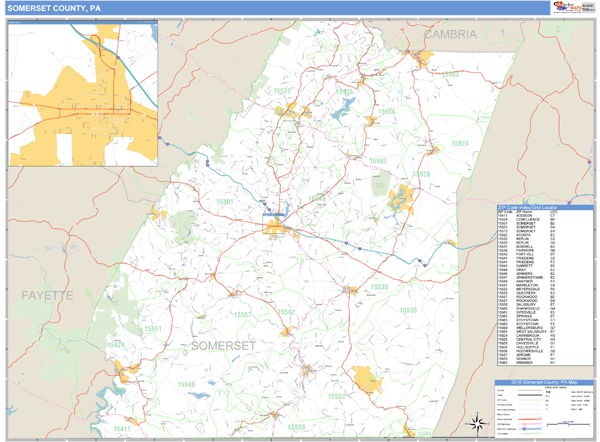Click ZIP code label 15542
This screenshot has width=600, height=442.
pyautogui.click(x=286, y=312)
